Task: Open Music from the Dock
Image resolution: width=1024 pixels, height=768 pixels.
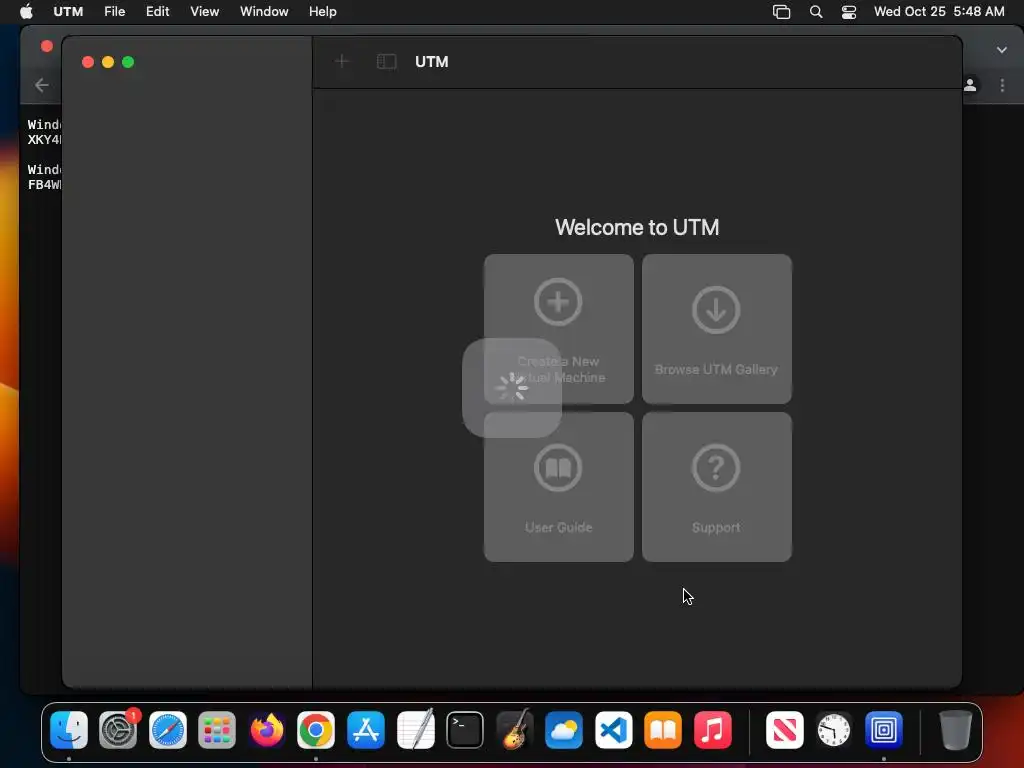Action: pyautogui.click(x=712, y=729)
